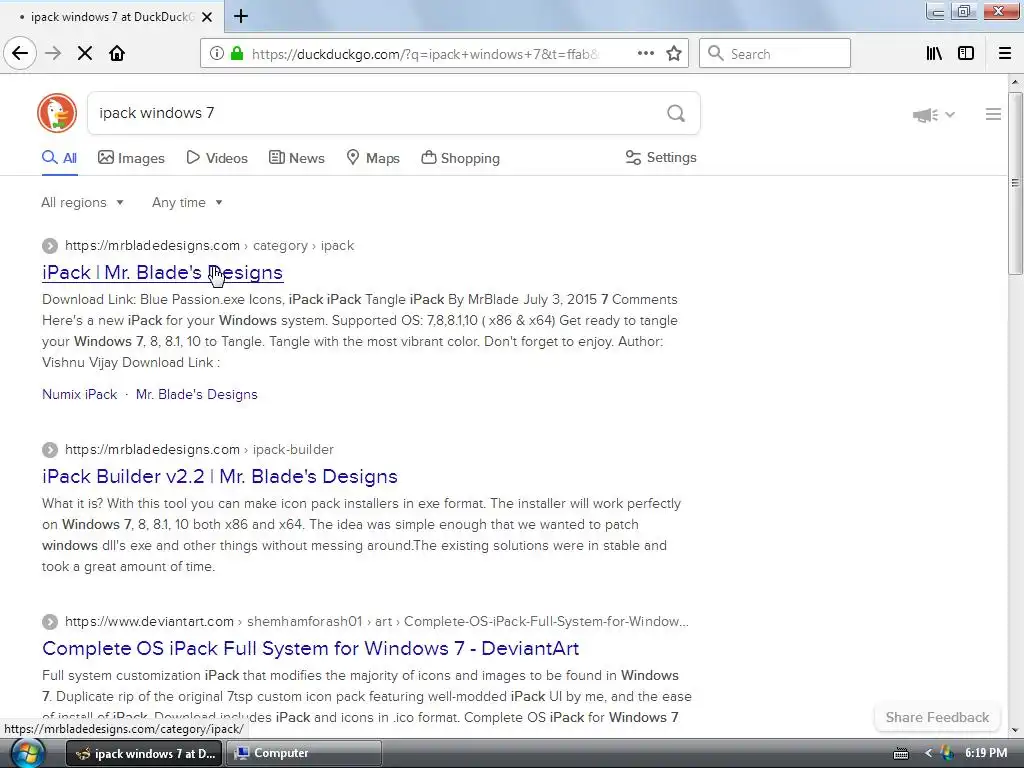Expand the All regions filter
This screenshot has width=1024, height=768.
pos(82,202)
